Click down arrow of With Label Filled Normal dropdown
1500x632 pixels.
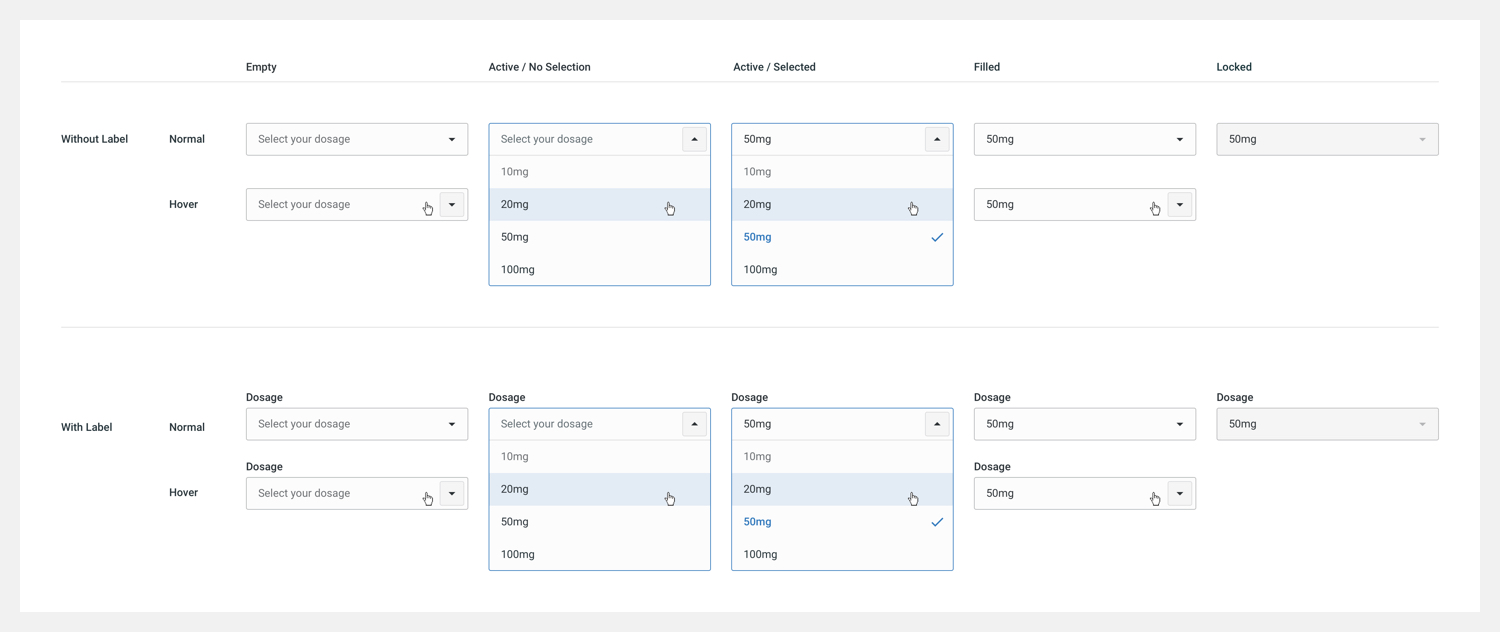(x=1180, y=425)
